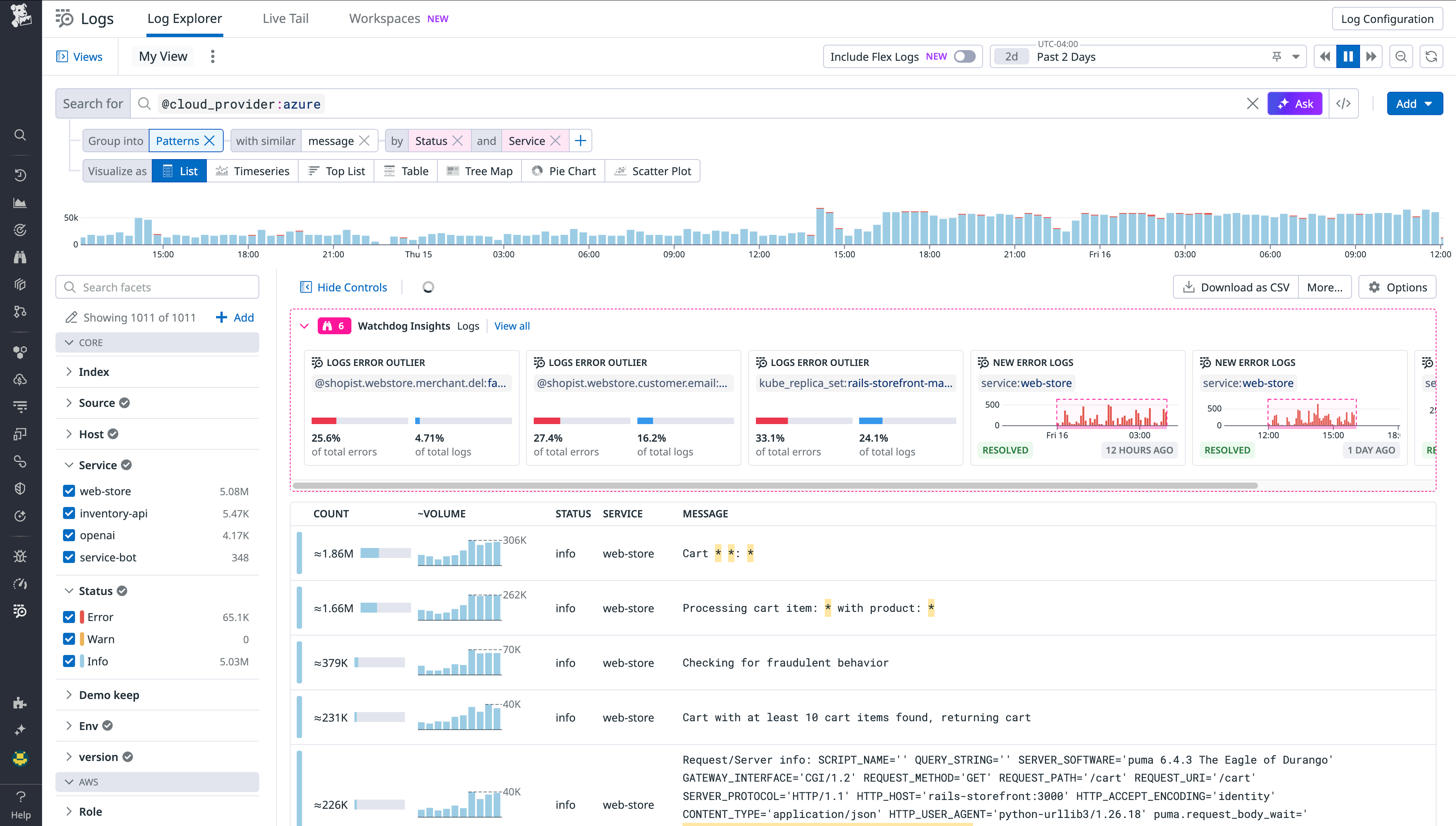Switch to the Live Tail tab

coord(285,18)
